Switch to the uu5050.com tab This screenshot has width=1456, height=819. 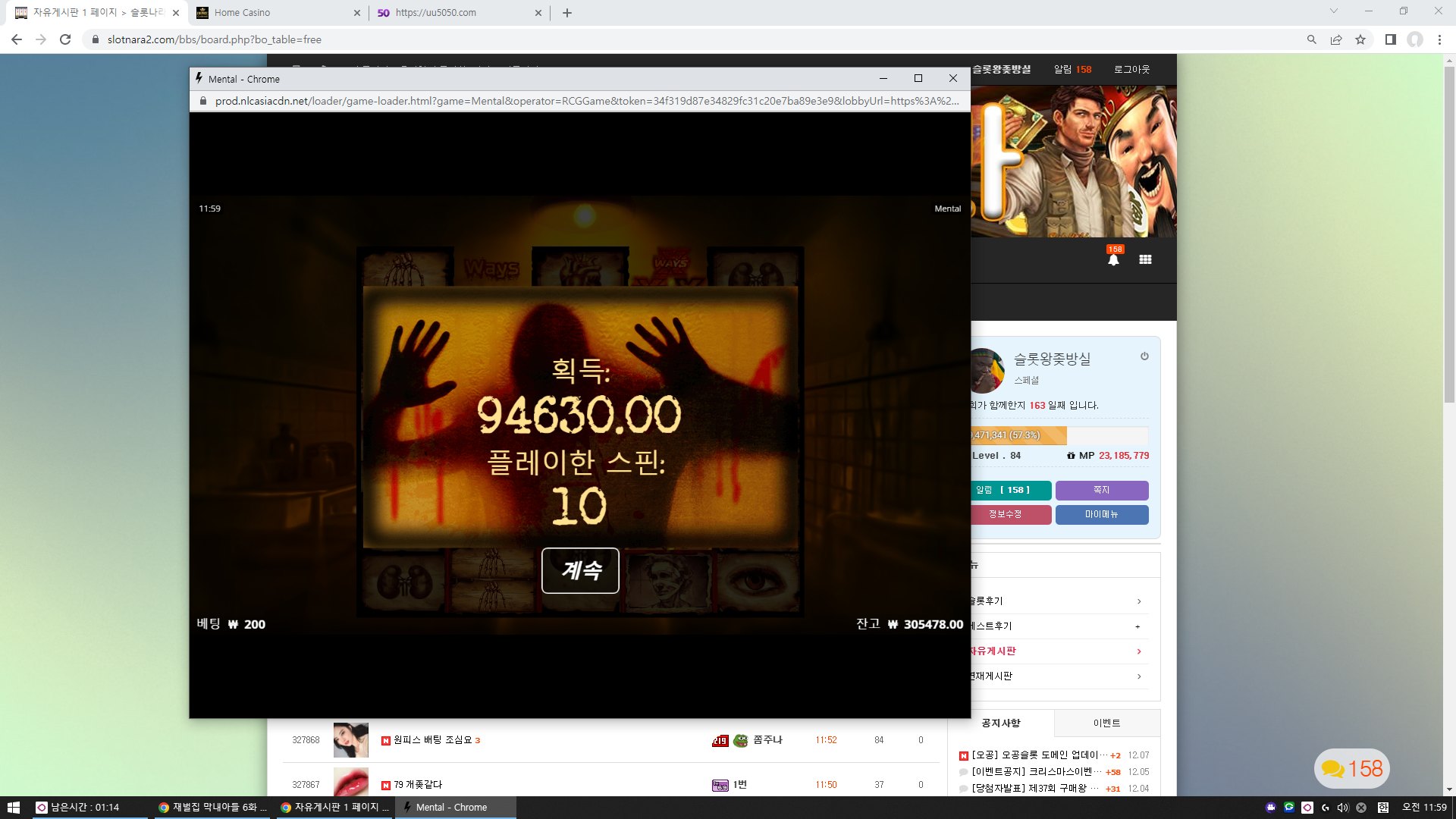pos(460,13)
